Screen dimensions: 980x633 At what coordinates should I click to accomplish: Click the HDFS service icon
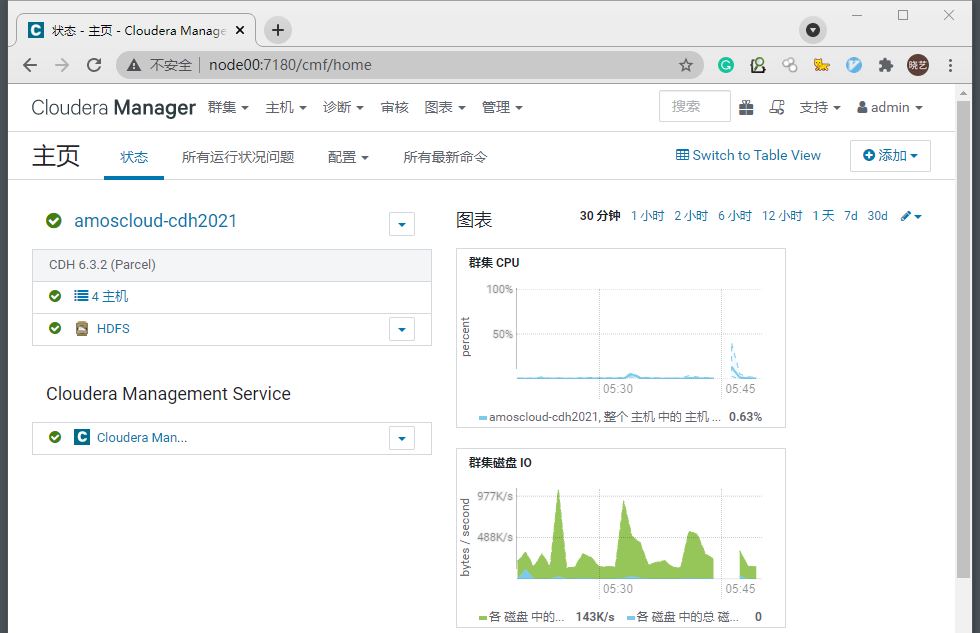point(82,329)
